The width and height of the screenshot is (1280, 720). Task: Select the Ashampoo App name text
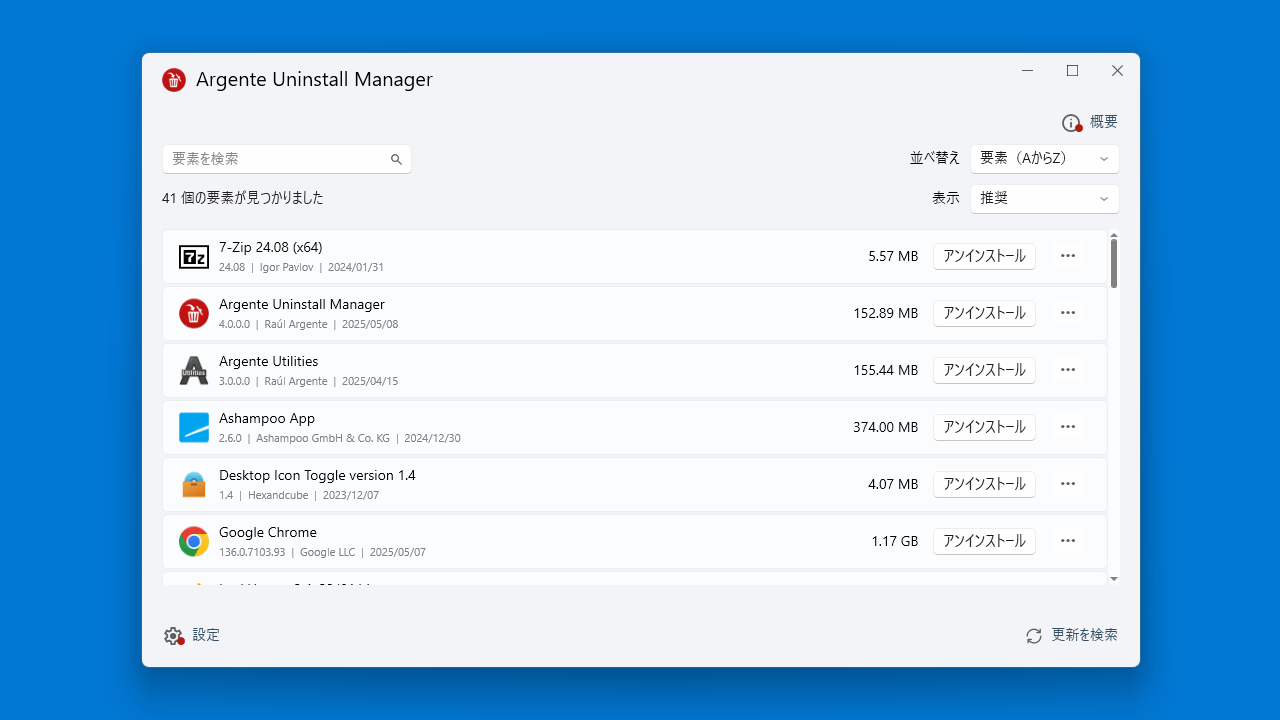point(267,418)
